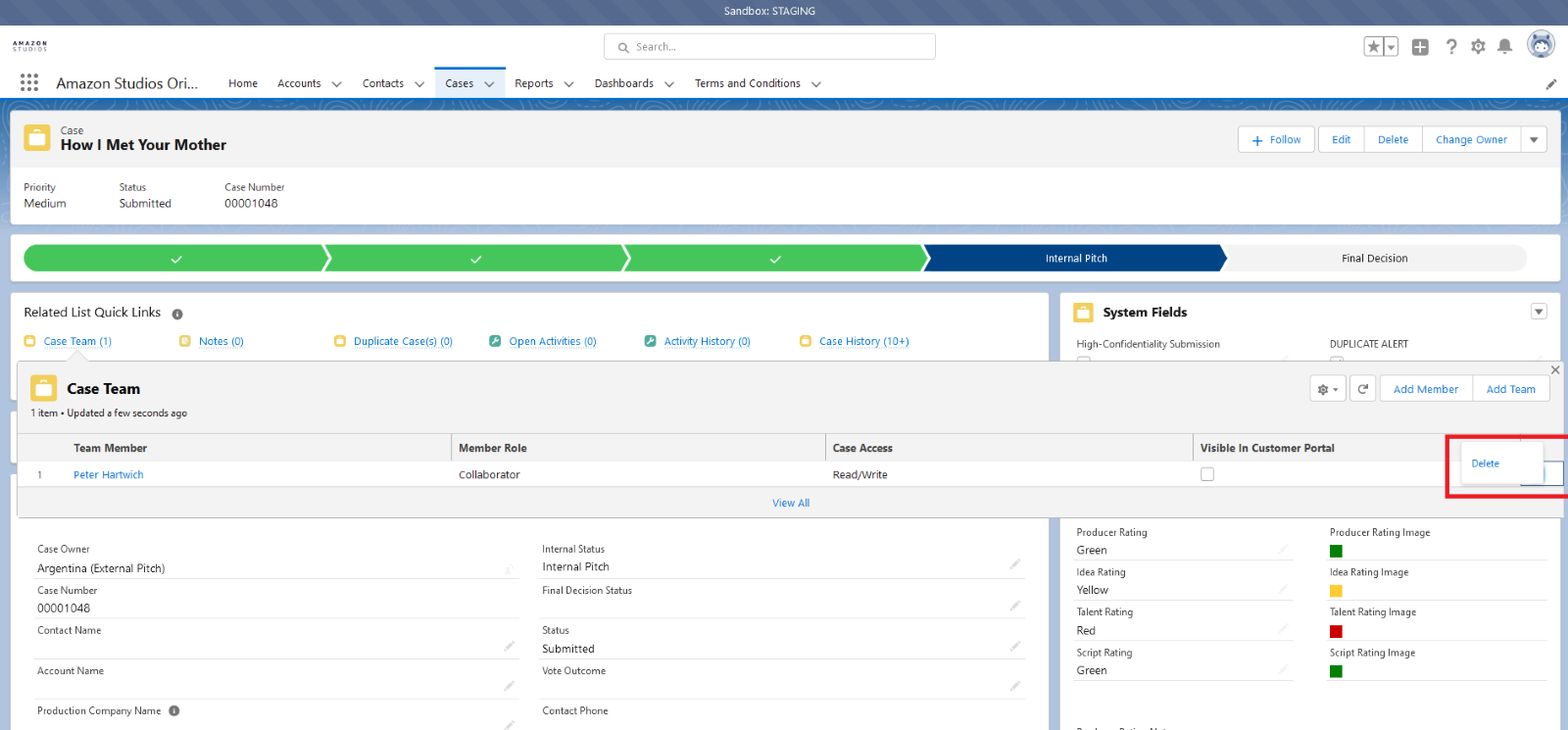Click the Amazon Studios logo
Image resolution: width=1568 pixels, height=730 pixels.
[29, 46]
